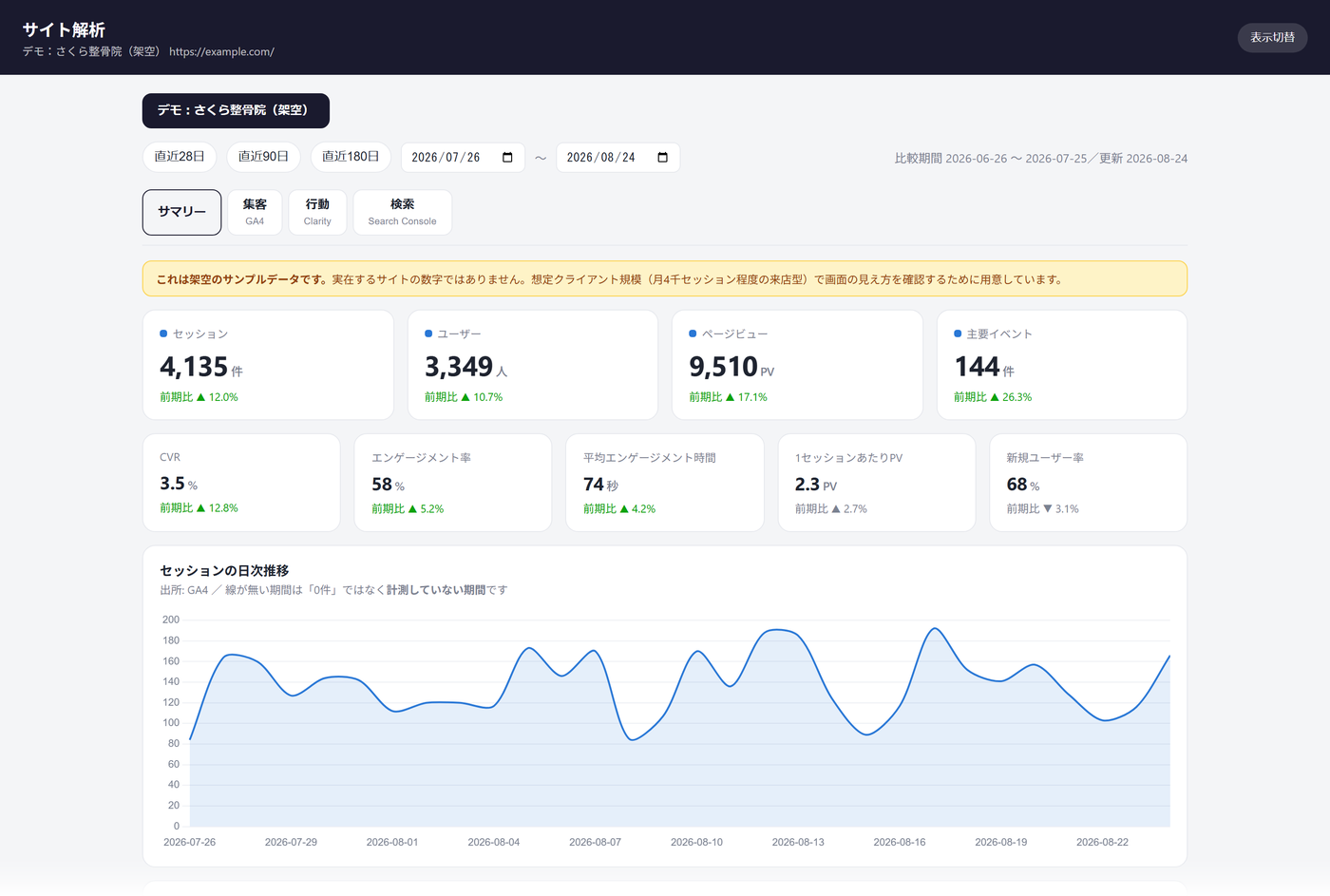Click the blue dot beside ユーザー

click(x=428, y=334)
